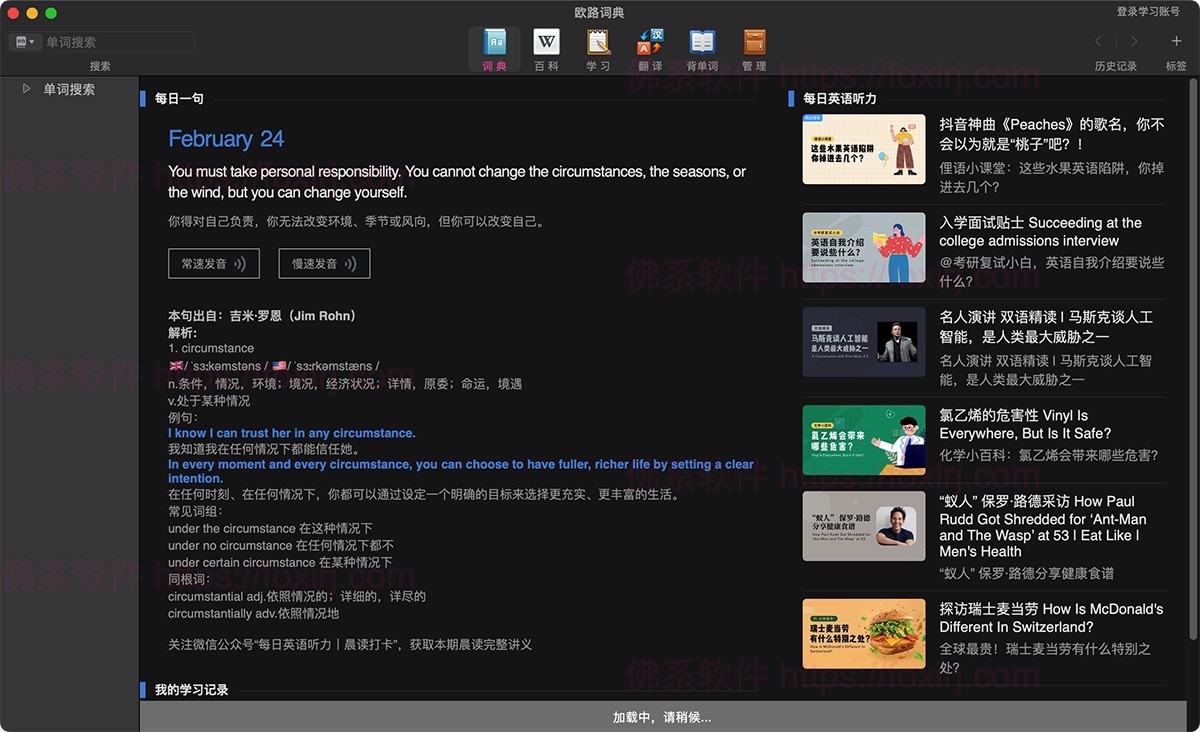The height and width of the screenshot is (732, 1200).
Task: Open the Peaches fruit English thumbnail
Action: (x=863, y=149)
